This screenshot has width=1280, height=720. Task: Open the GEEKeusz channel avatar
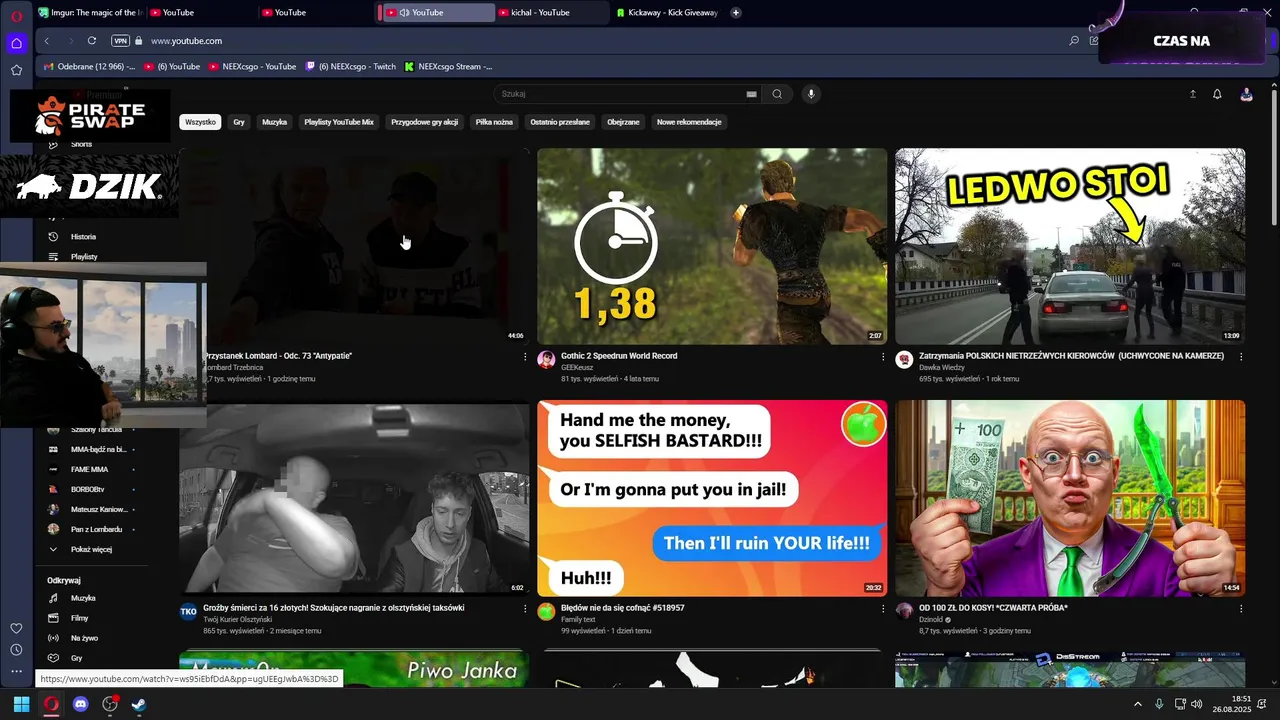[546, 360]
